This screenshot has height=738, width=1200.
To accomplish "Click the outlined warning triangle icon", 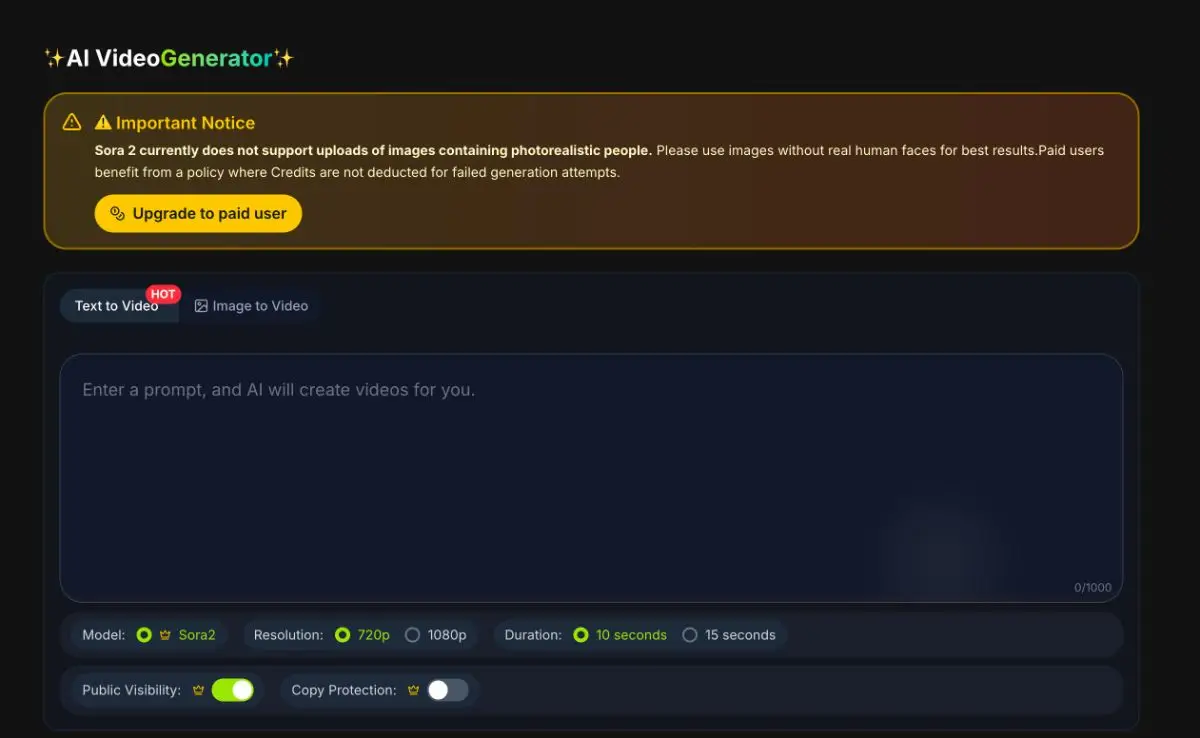I will 72,122.
